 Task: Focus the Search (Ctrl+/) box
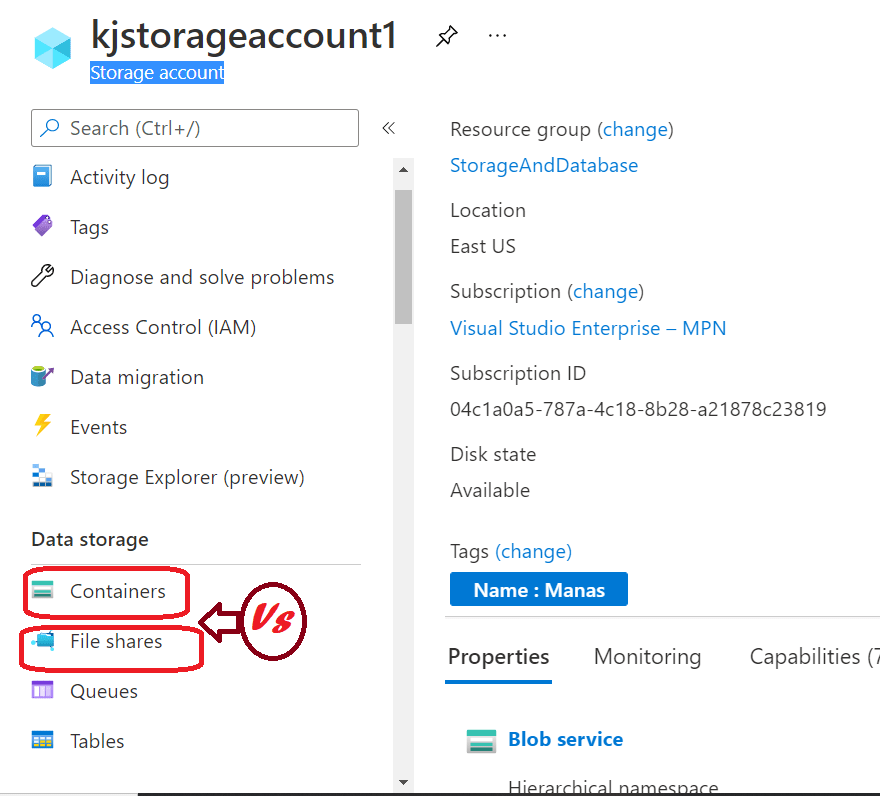tap(195, 128)
